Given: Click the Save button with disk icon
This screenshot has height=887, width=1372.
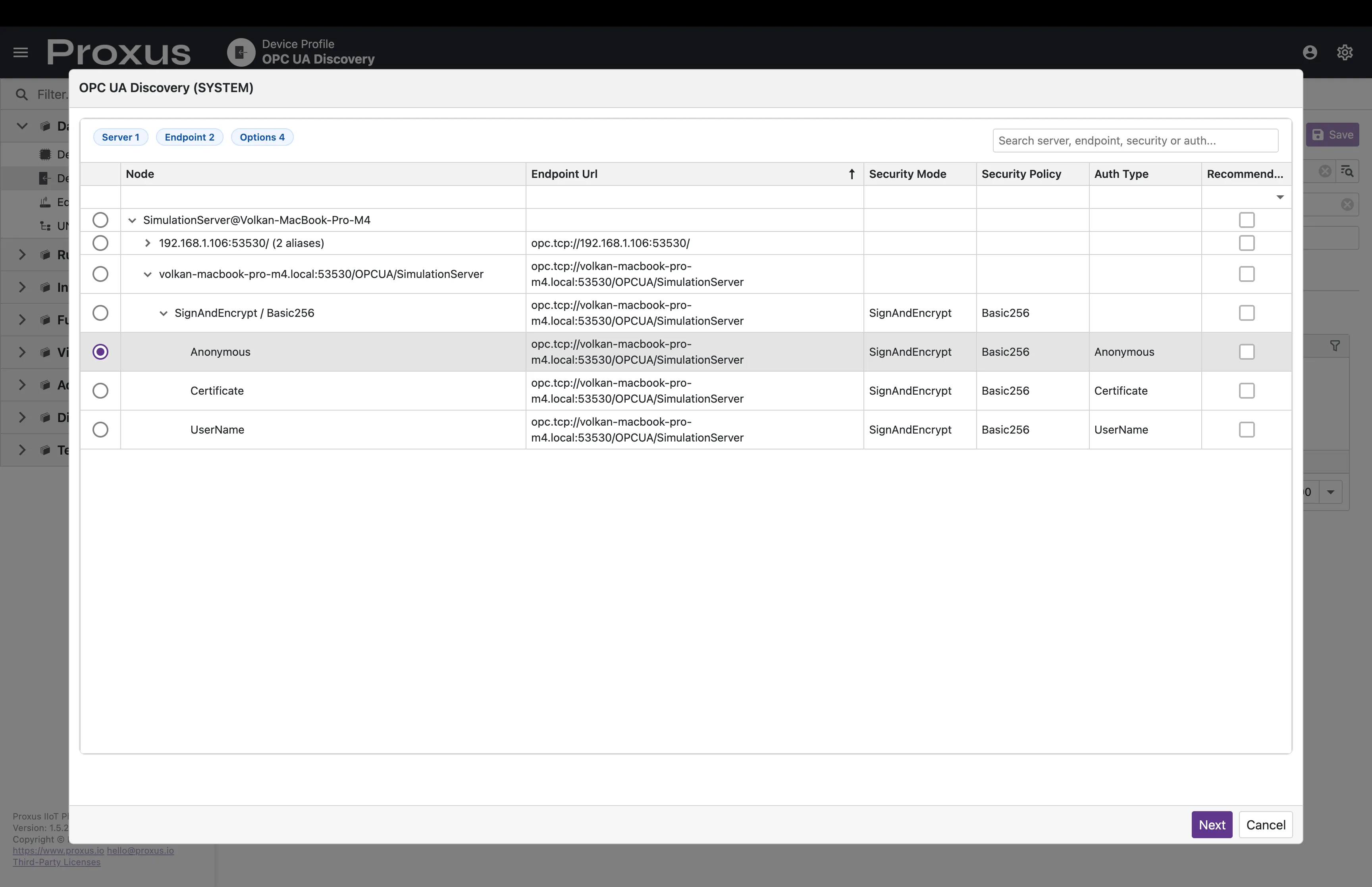Looking at the screenshot, I should 1332,135.
